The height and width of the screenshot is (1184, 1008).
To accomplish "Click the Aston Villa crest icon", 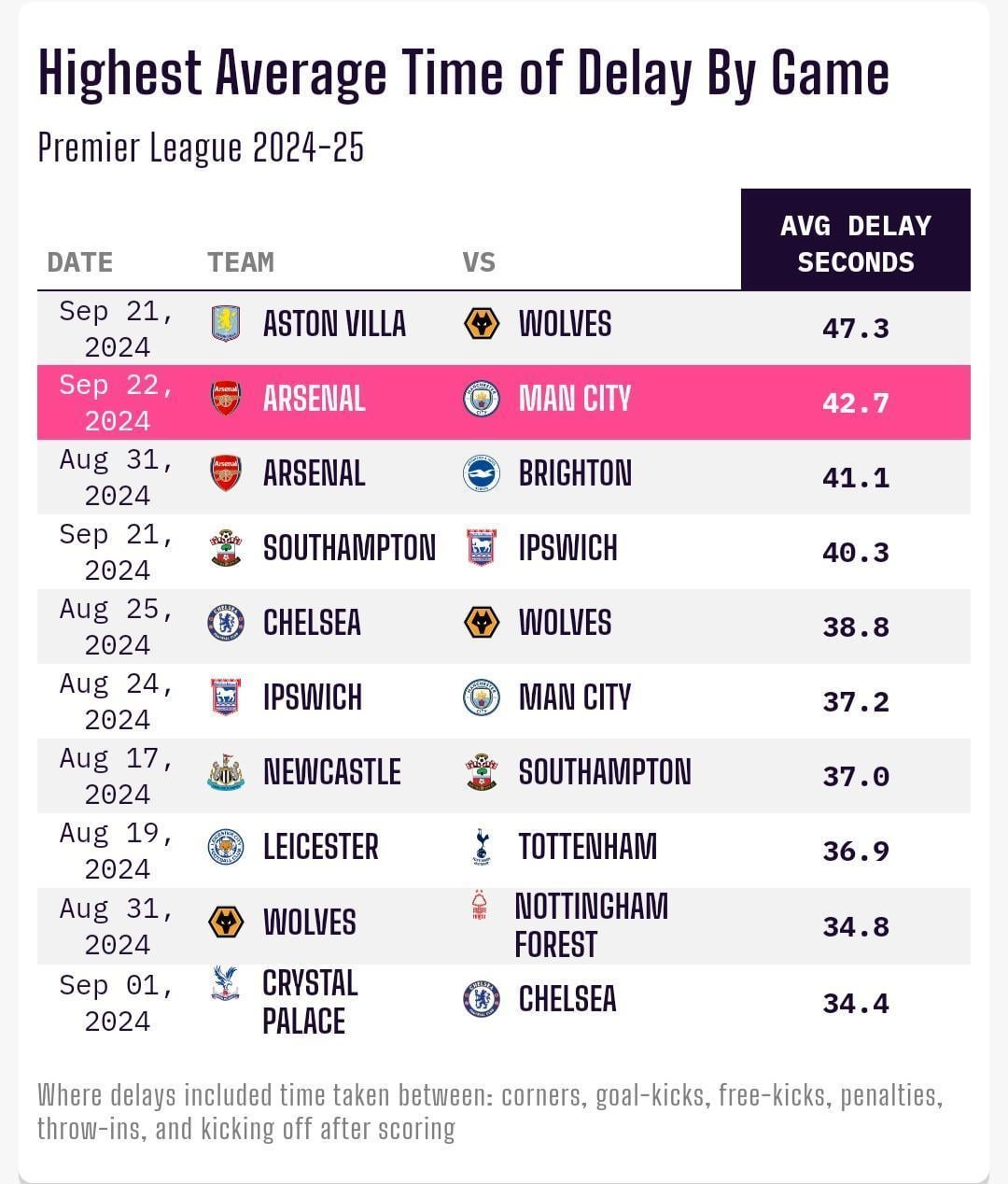I will click(226, 324).
